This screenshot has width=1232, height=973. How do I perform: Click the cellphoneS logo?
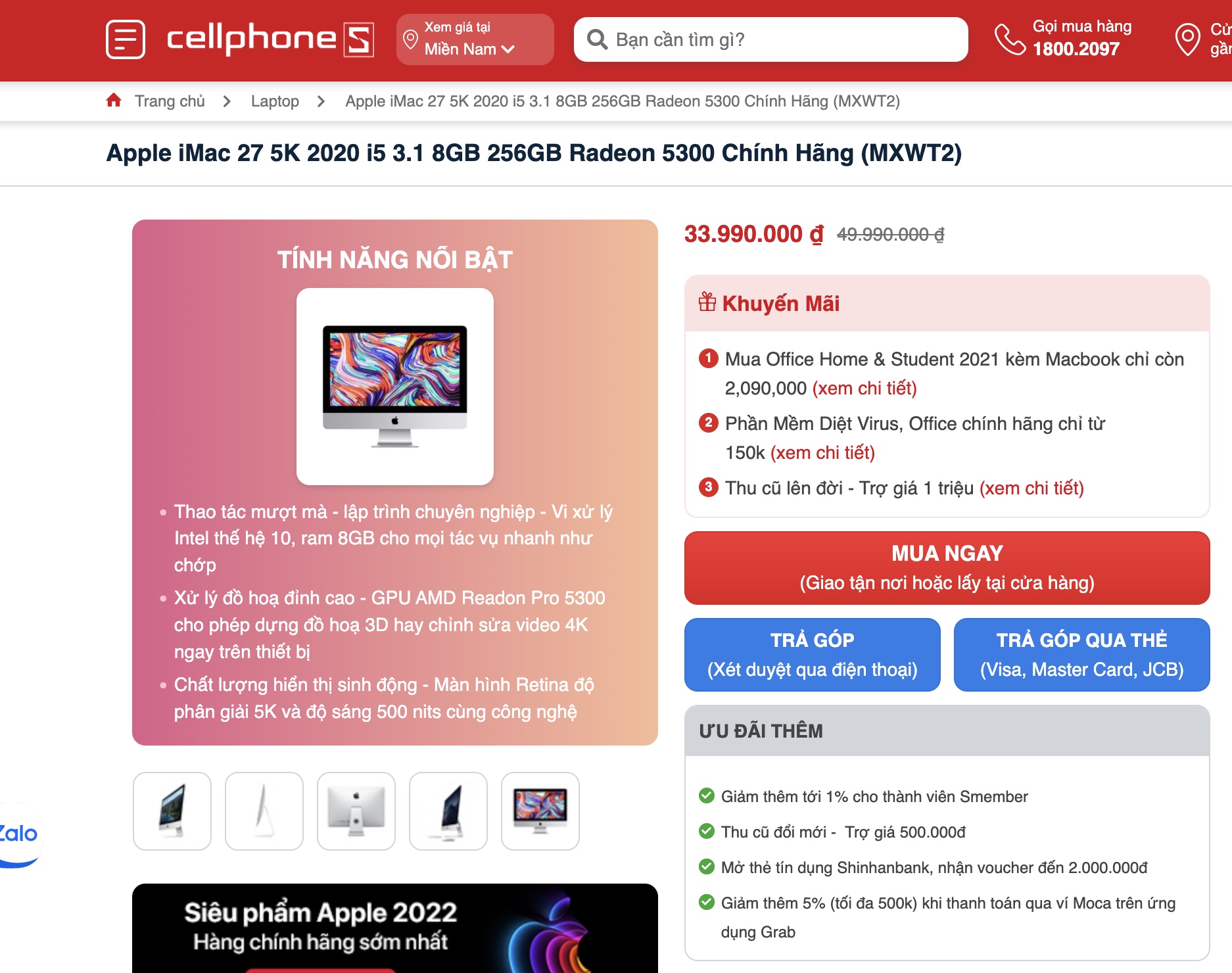[x=270, y=39]
